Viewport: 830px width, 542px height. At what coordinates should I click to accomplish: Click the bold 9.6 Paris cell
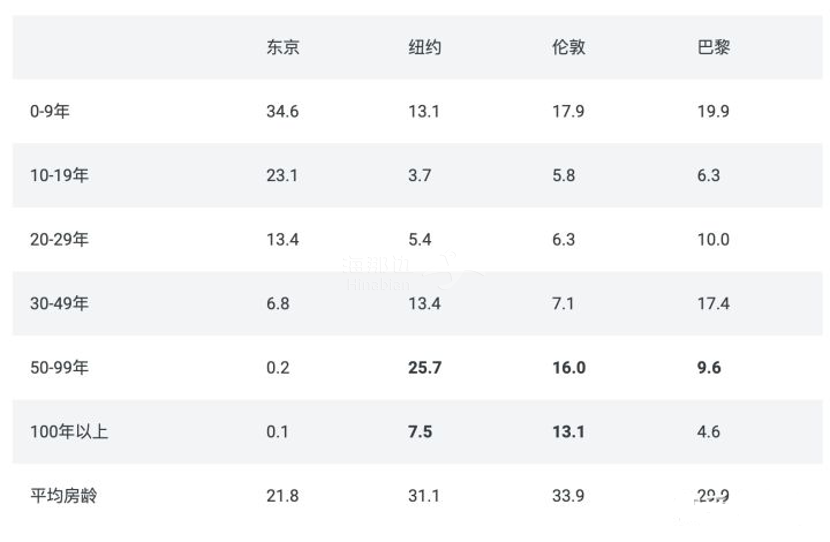tap(709, 368)
